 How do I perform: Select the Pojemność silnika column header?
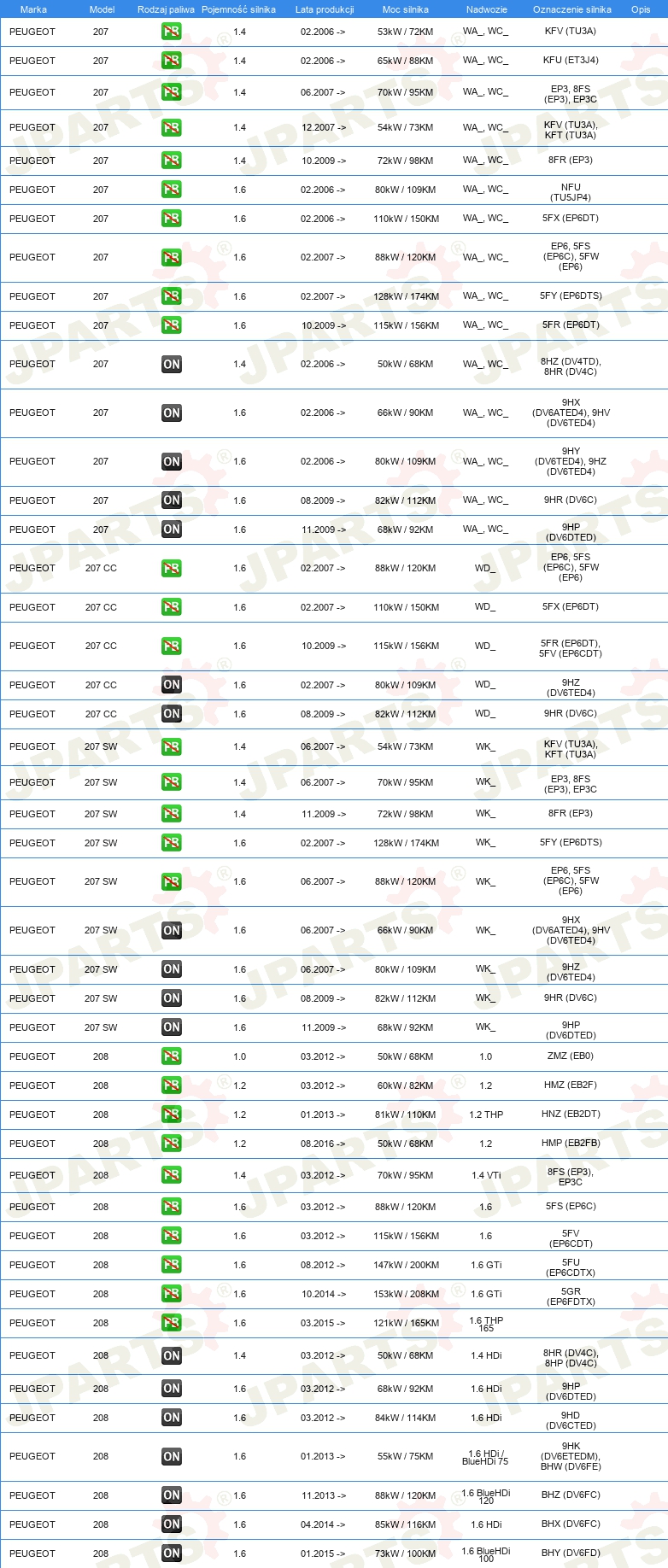[238, 9]
